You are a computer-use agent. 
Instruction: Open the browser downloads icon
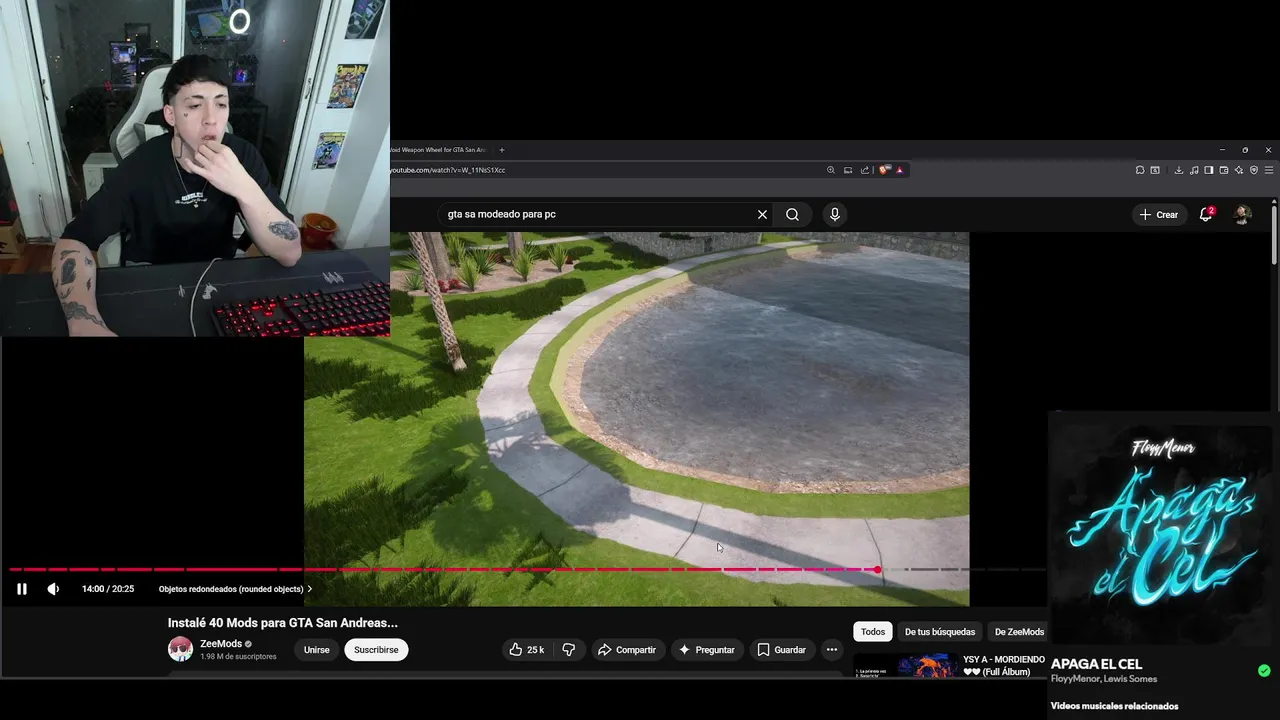coord(1179,170)
